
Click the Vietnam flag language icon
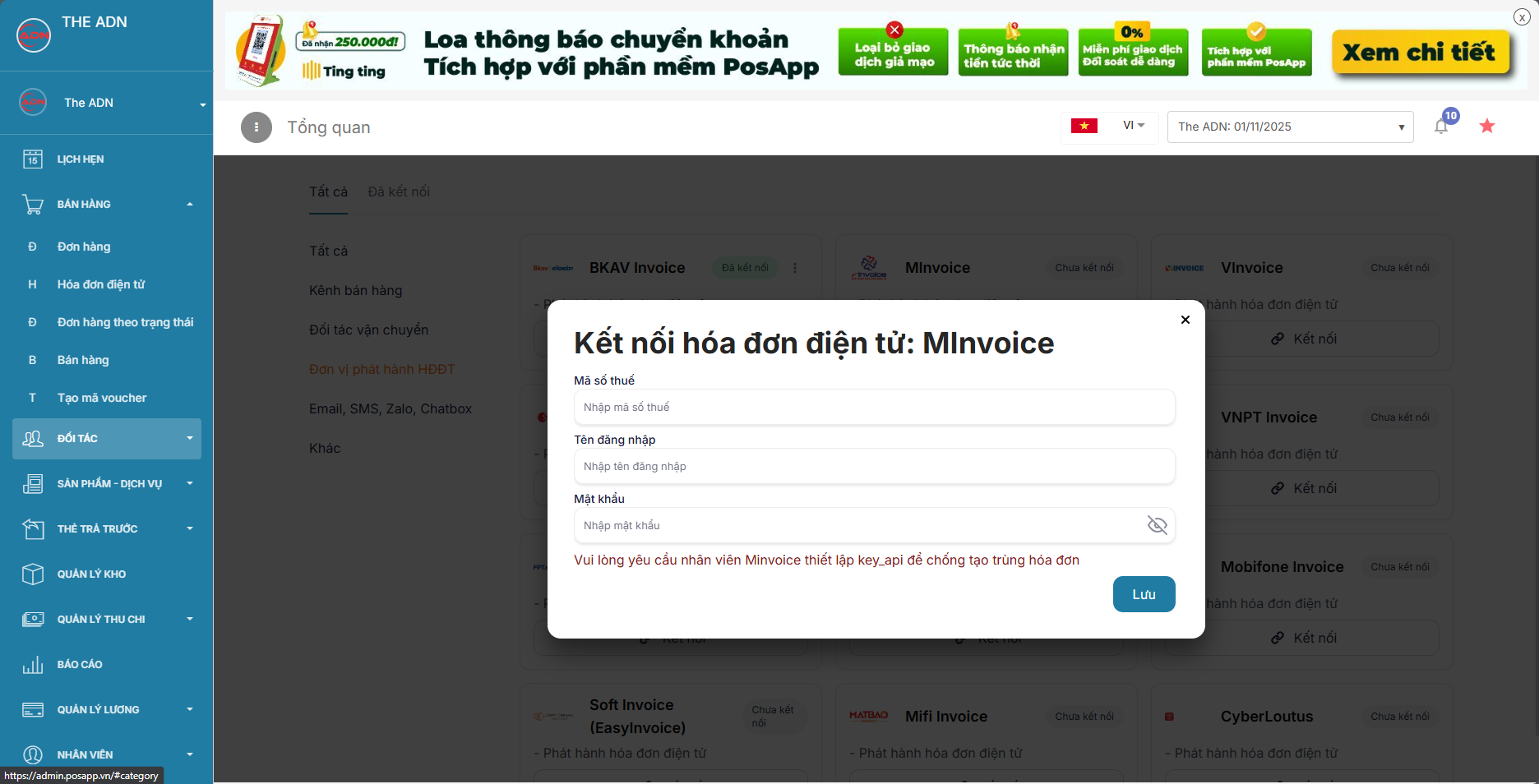[x=1084, y=126]
